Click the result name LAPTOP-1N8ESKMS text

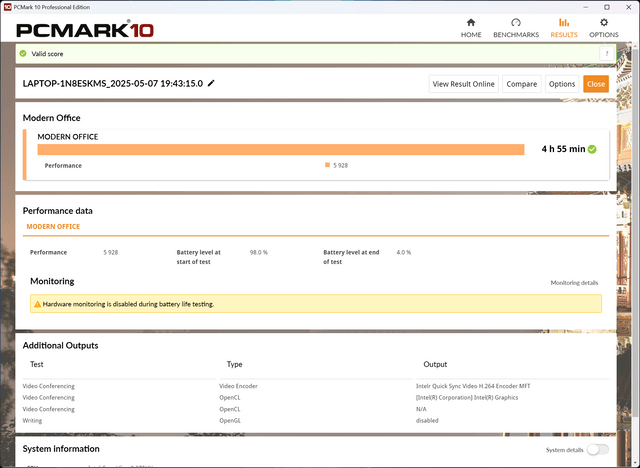pos(113,83)
